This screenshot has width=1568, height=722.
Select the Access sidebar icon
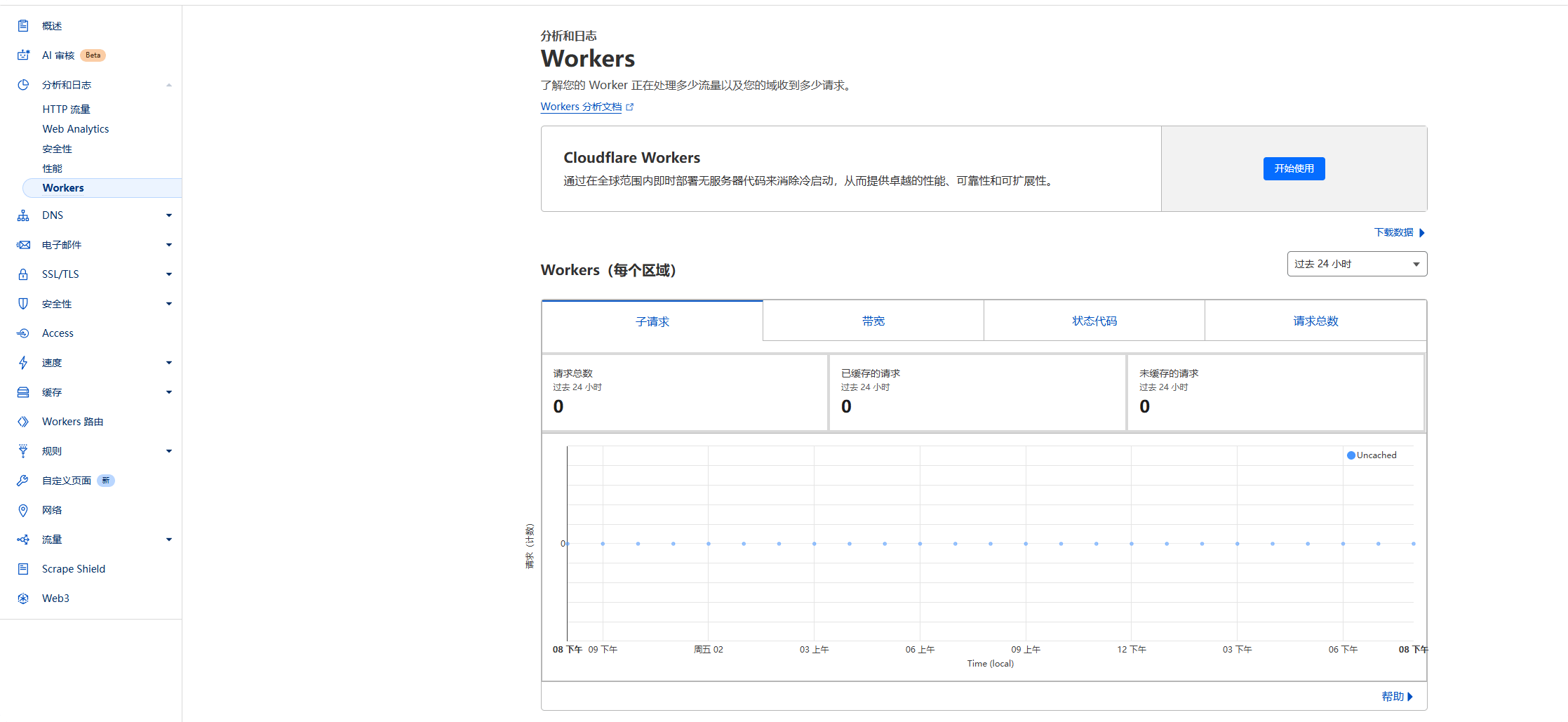23,333
